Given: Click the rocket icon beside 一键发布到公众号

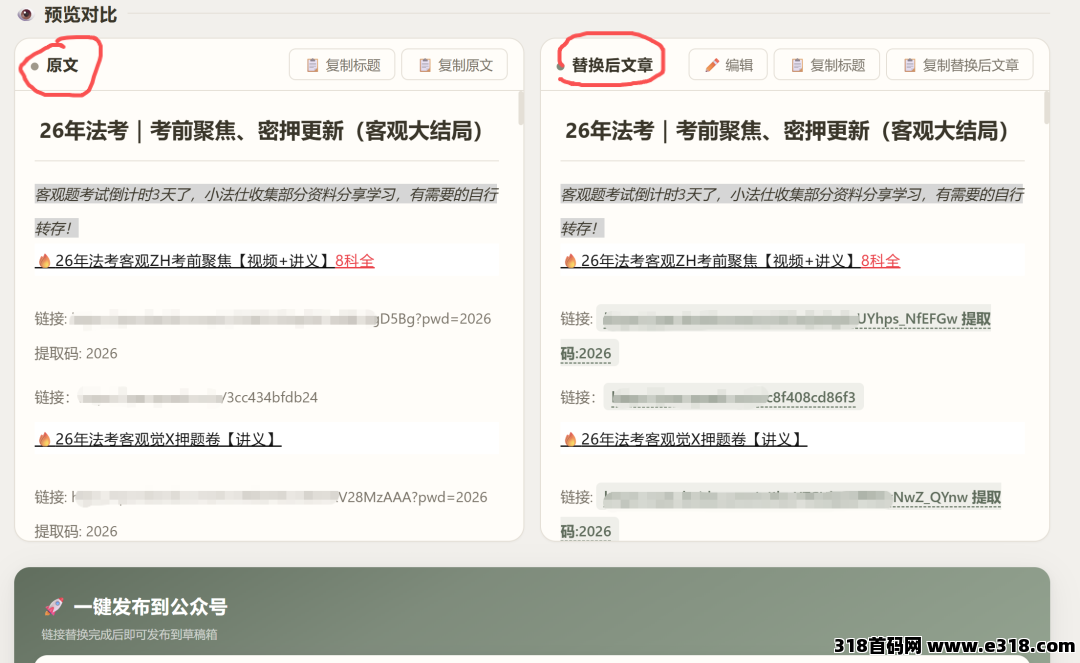Looking at the screenshot, I should click(x=54, y=606).
